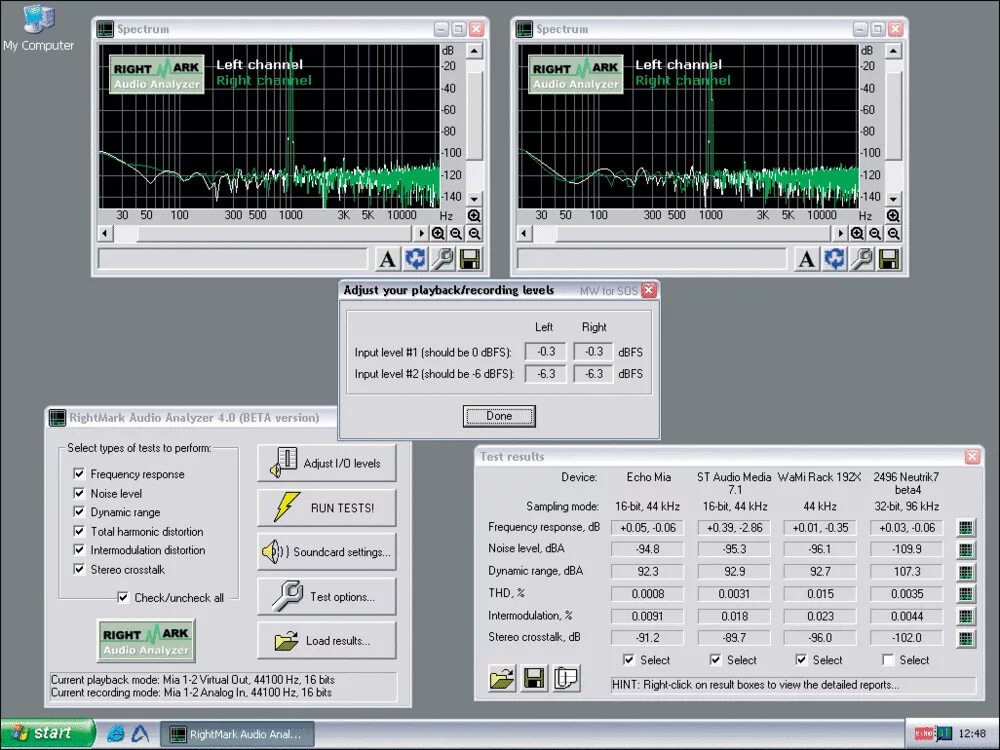Toggle the Check/uncheck all checkbox
This screenshot has width=1000, height=750.
click(x=123, y=598)
